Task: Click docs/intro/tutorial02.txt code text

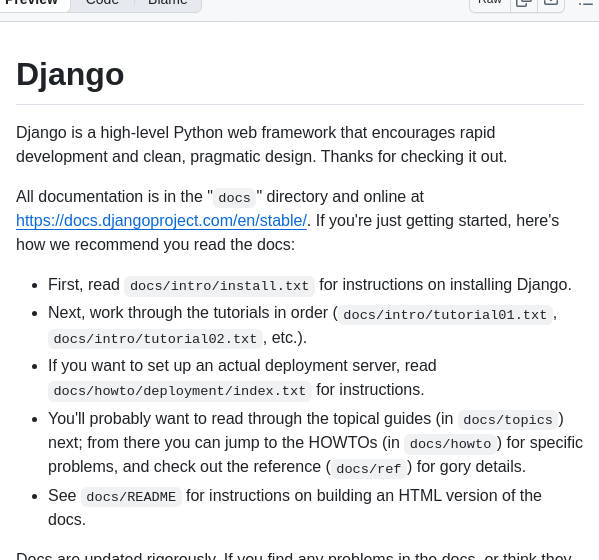Action: 155,339
